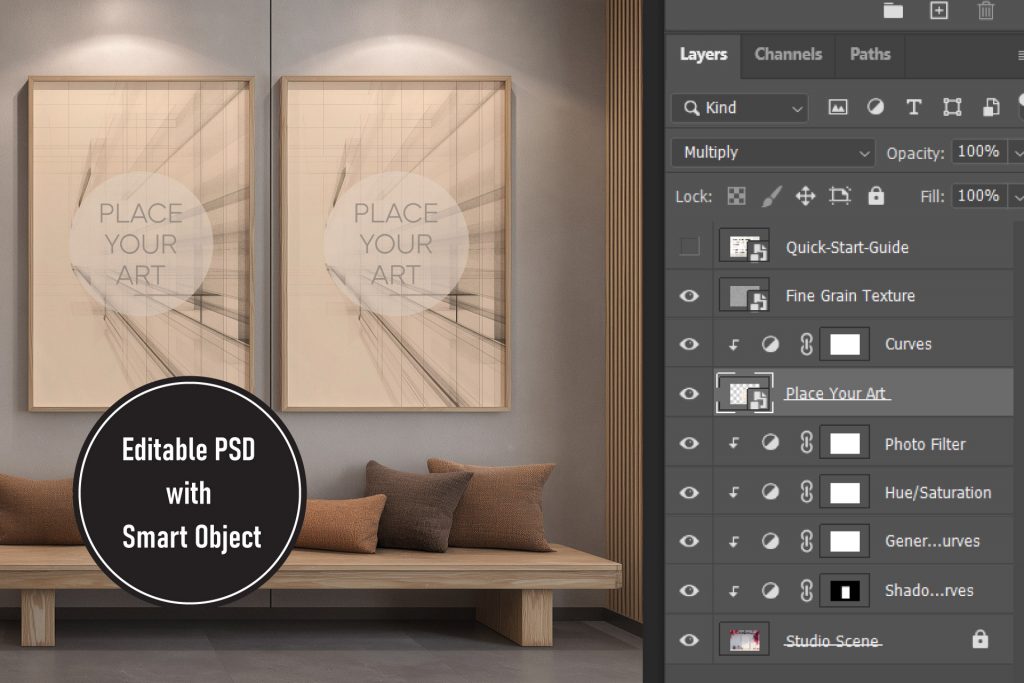Click the Fill 100% value field
The width and height of the screenshot is (1024, 683).
pos(978,196)
